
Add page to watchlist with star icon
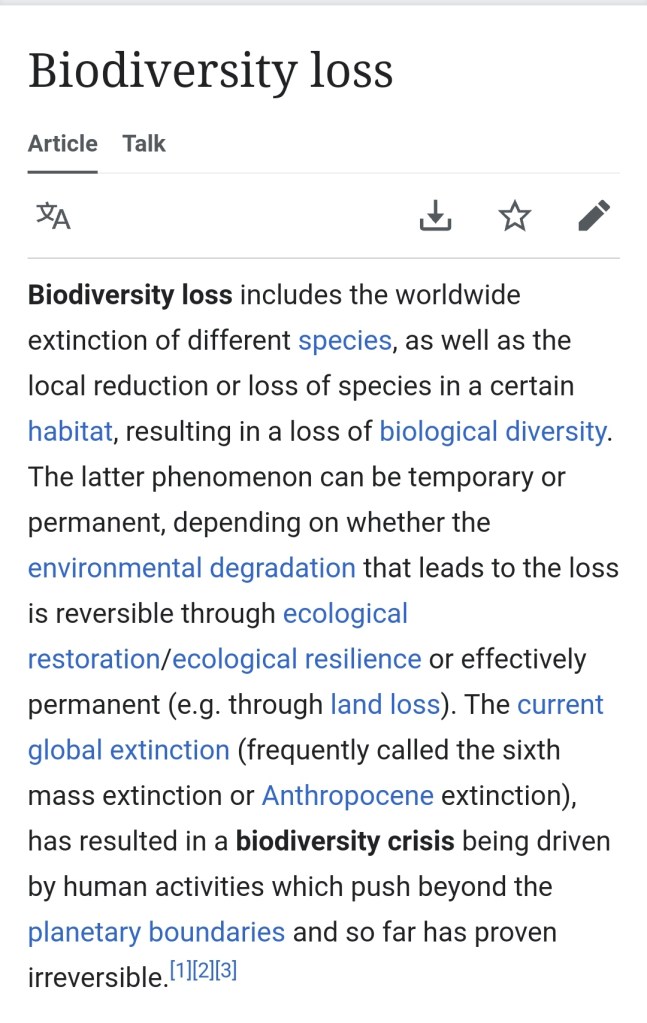coord(515,215)
